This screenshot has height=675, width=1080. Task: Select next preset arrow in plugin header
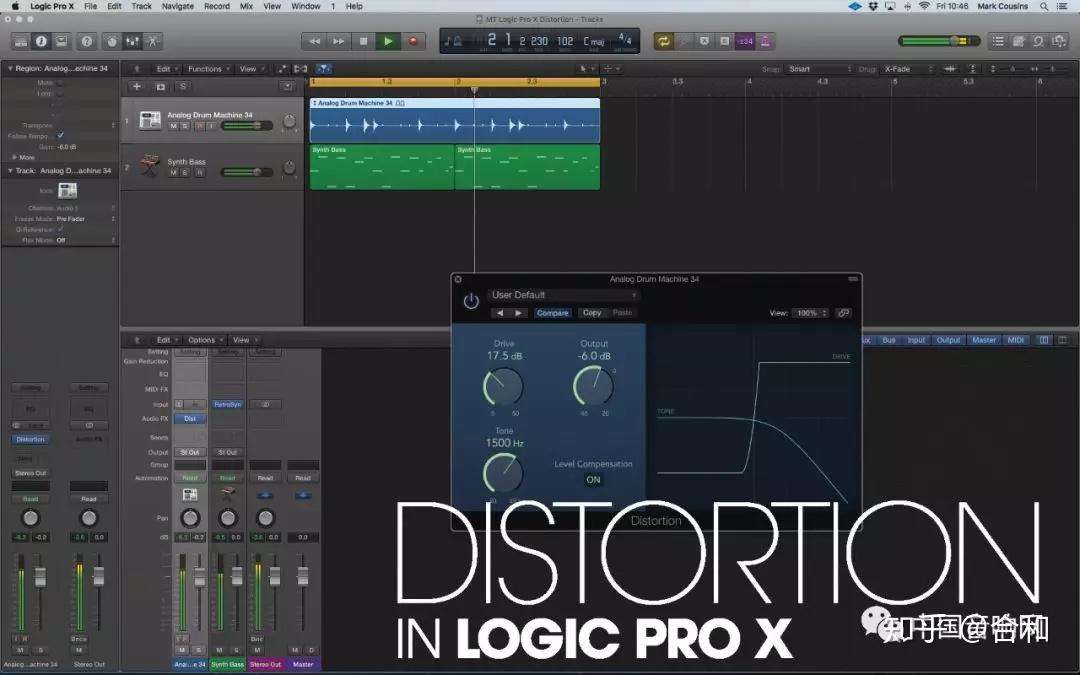click(x=518, y=313)
